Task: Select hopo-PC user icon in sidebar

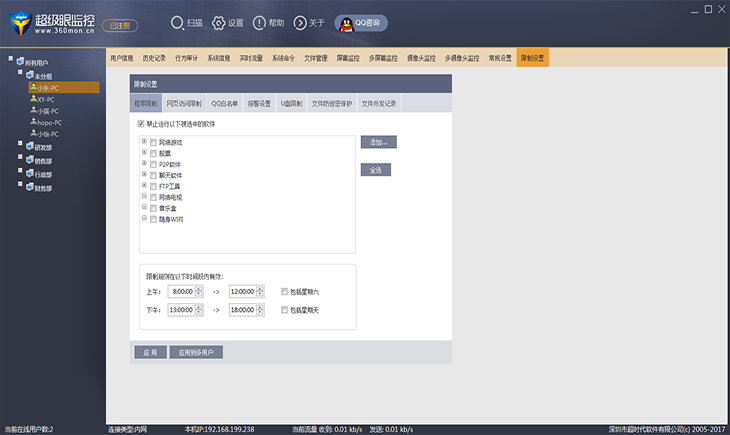Action: pos(33,122)
